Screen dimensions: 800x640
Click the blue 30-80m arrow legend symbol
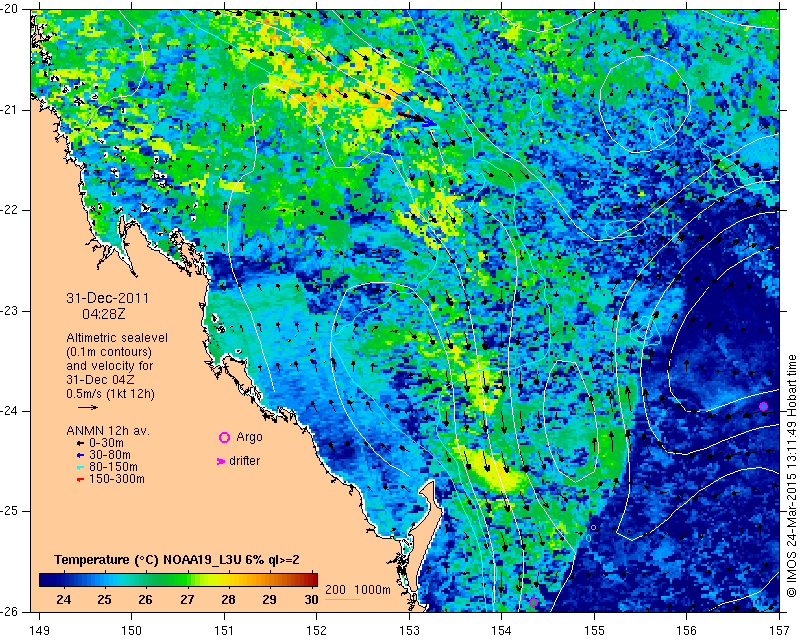point(80,455)
